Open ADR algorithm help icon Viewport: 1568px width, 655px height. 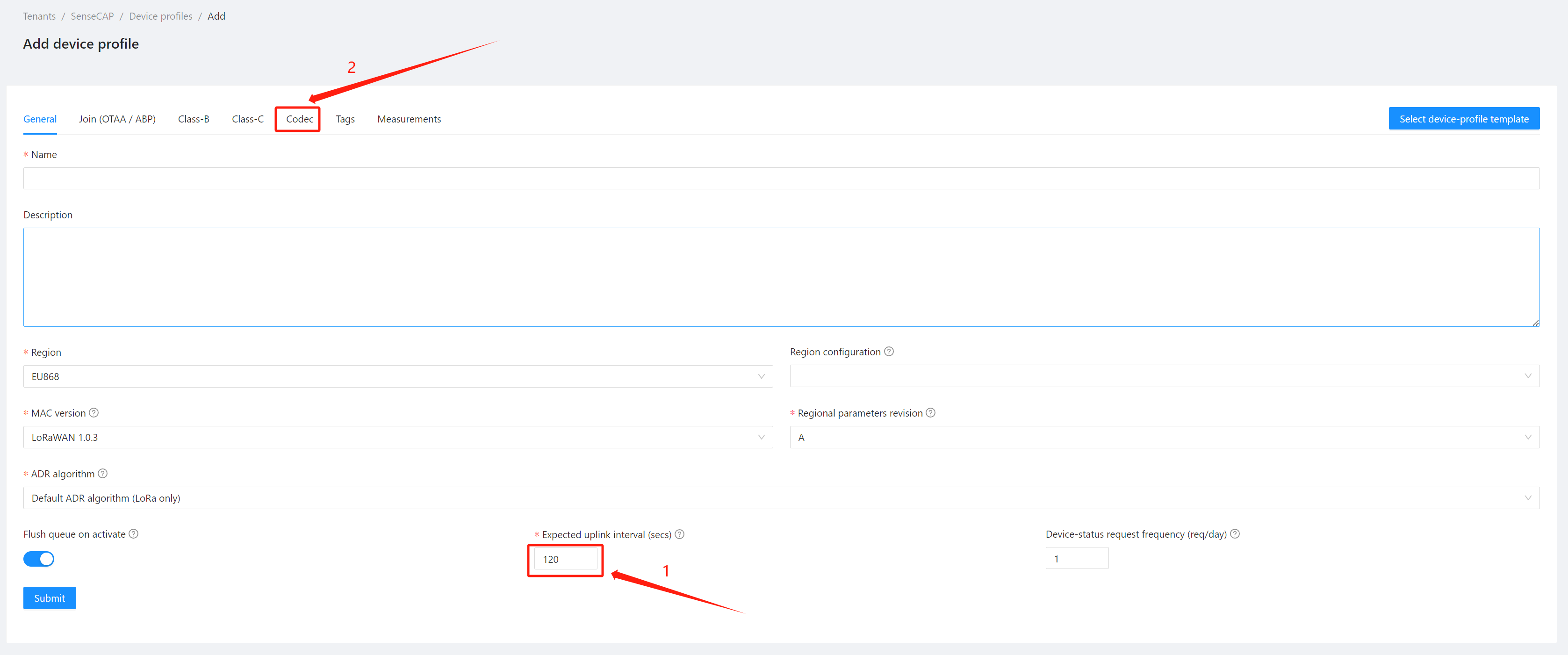(x=102, y=473)
